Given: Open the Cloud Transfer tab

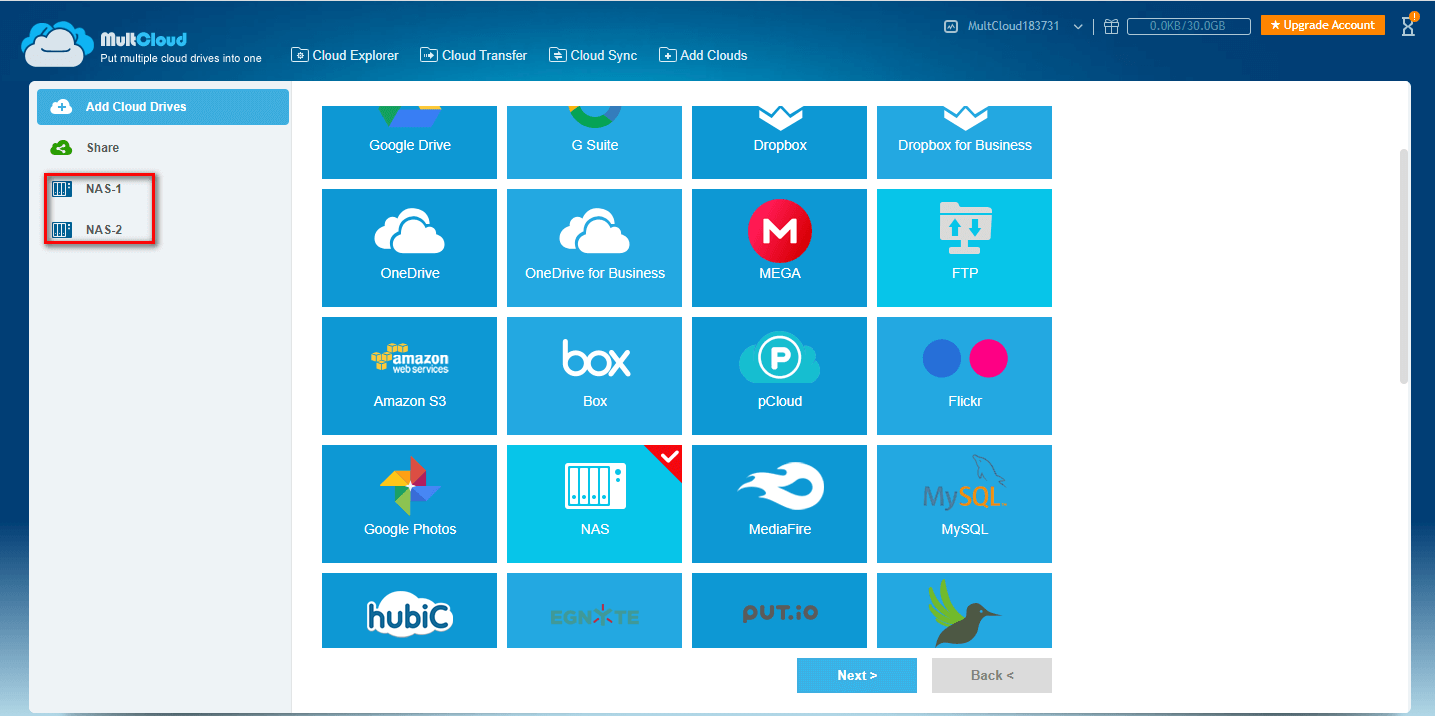Looking at the screenshot, I should (x=473, y=55).
